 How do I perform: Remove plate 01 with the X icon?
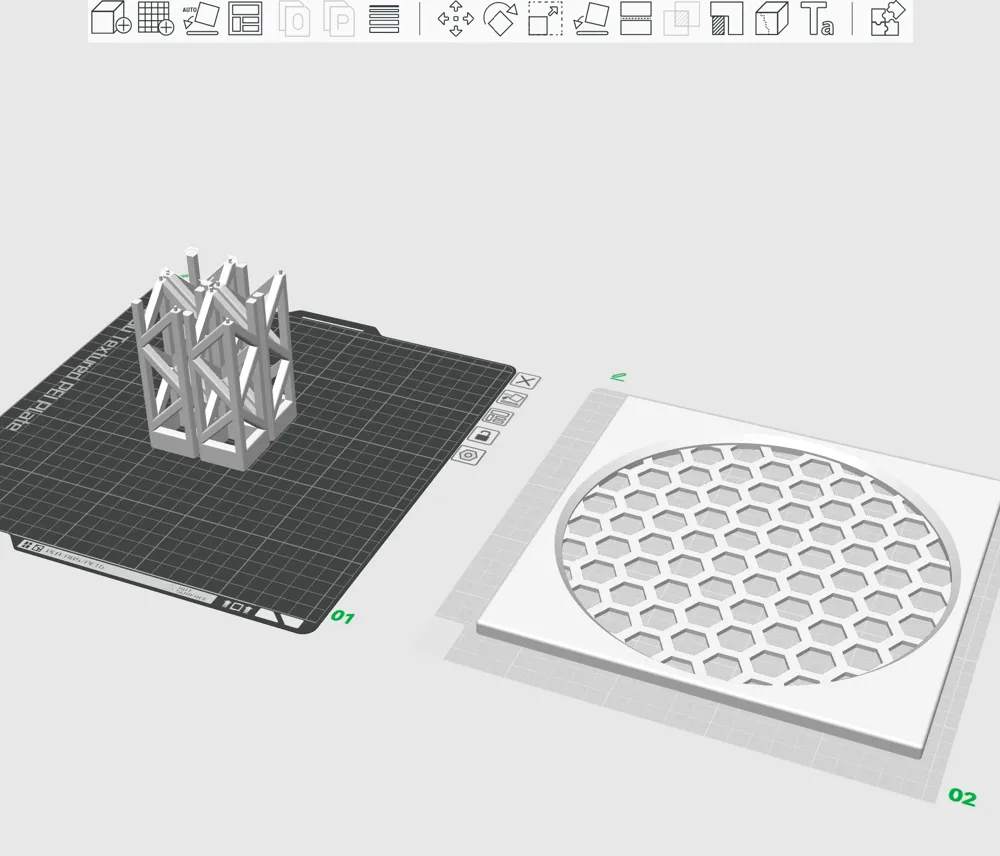point(527,381)
